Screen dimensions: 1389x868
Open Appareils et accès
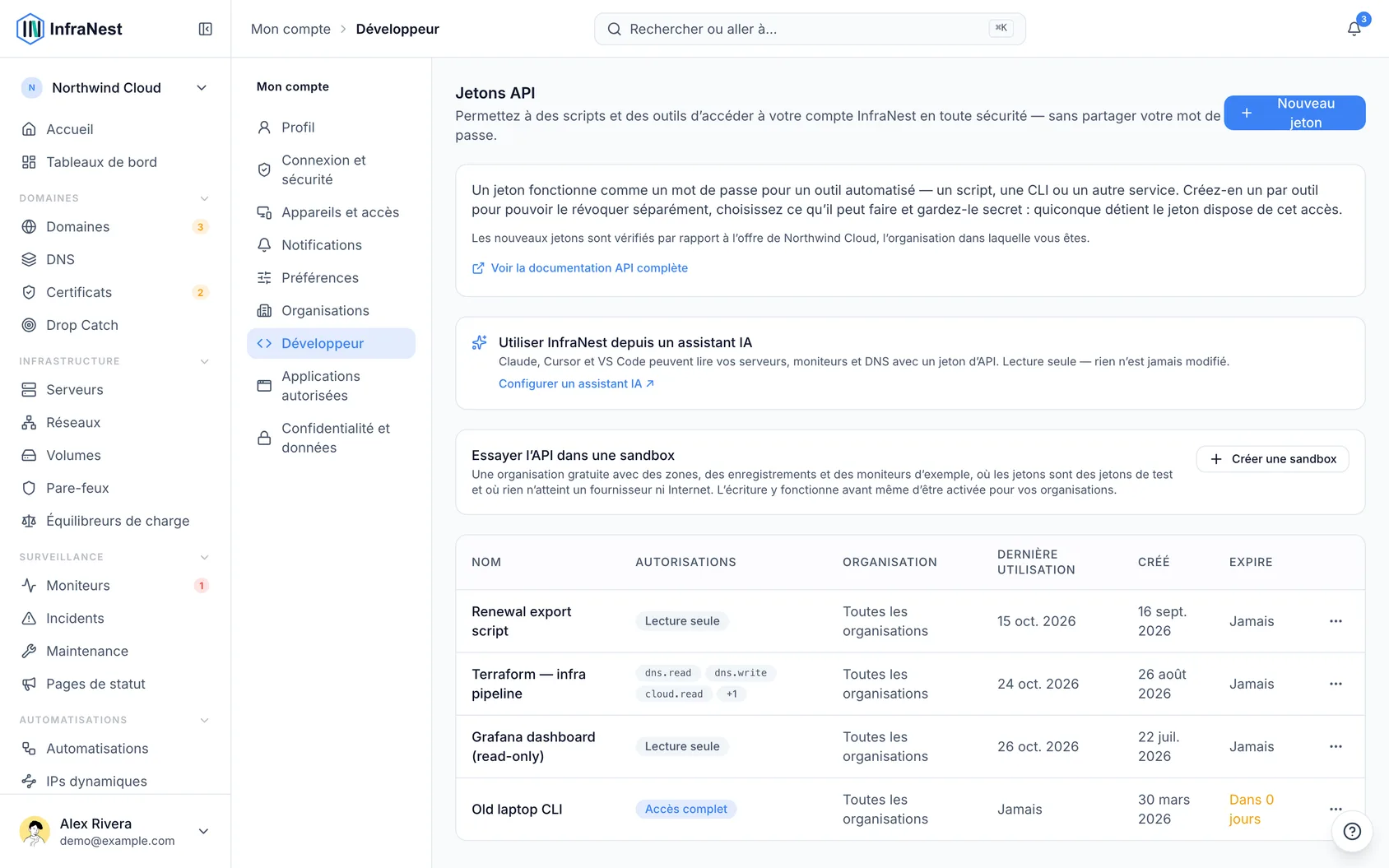(x=331, y=212)
